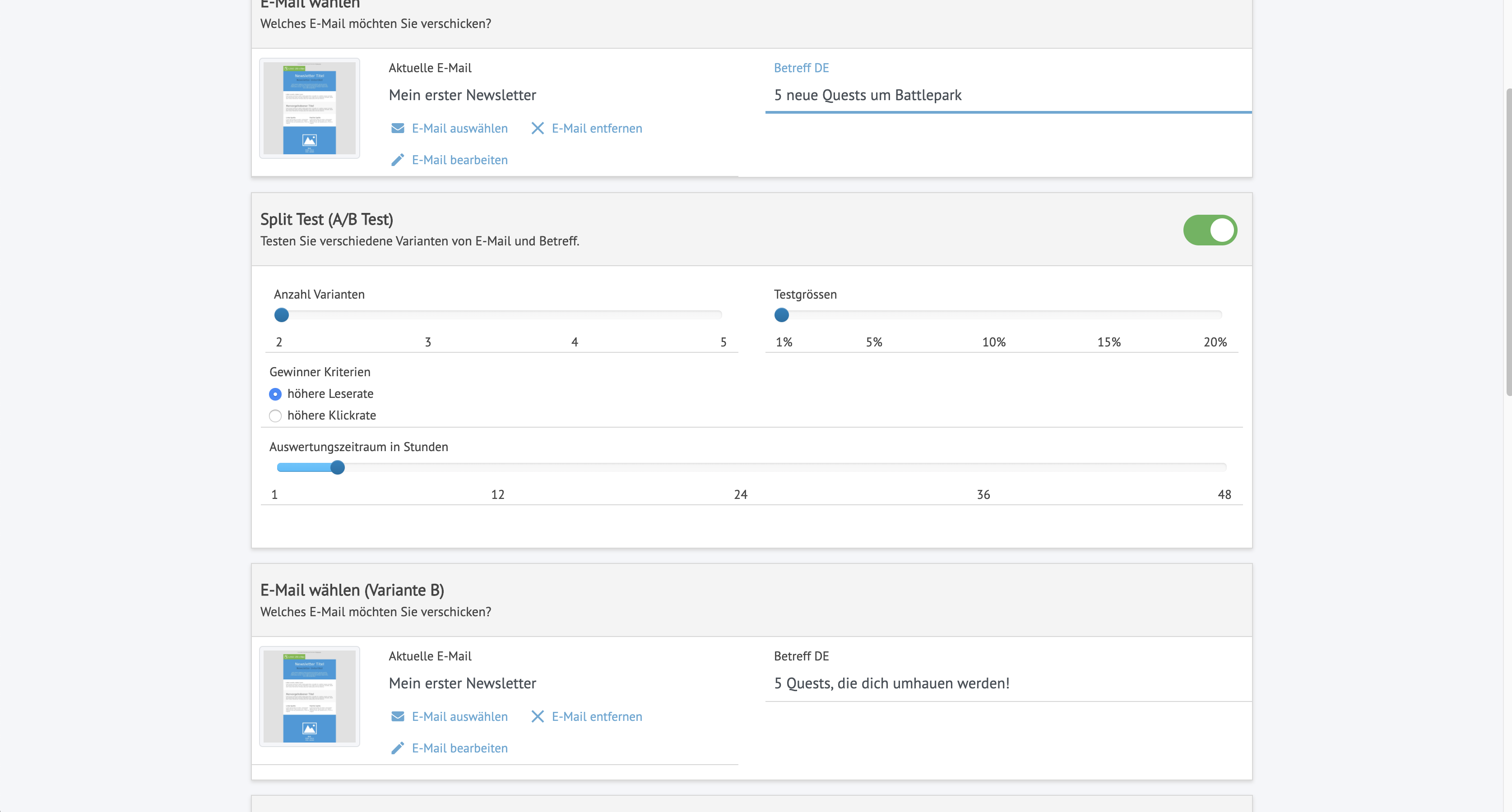1512x812 pixels.
Task: Click Anzahl Varianten slider handle
Action: (282, 315)
